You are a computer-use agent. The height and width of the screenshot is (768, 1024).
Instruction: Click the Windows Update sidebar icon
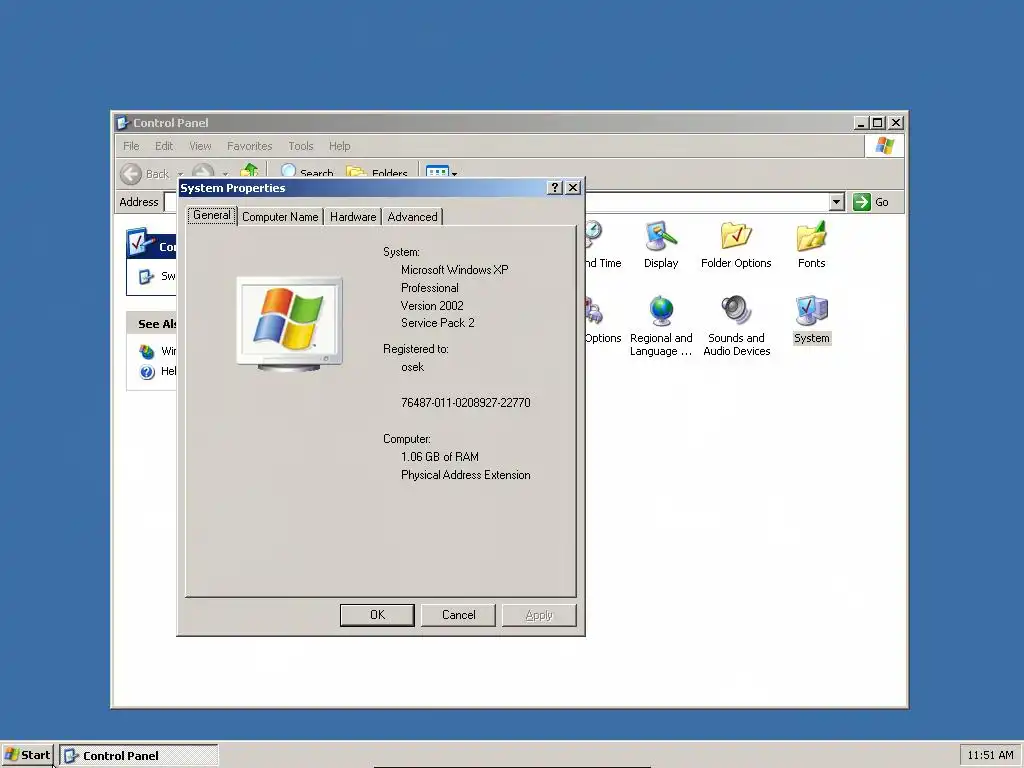(147, 351)
